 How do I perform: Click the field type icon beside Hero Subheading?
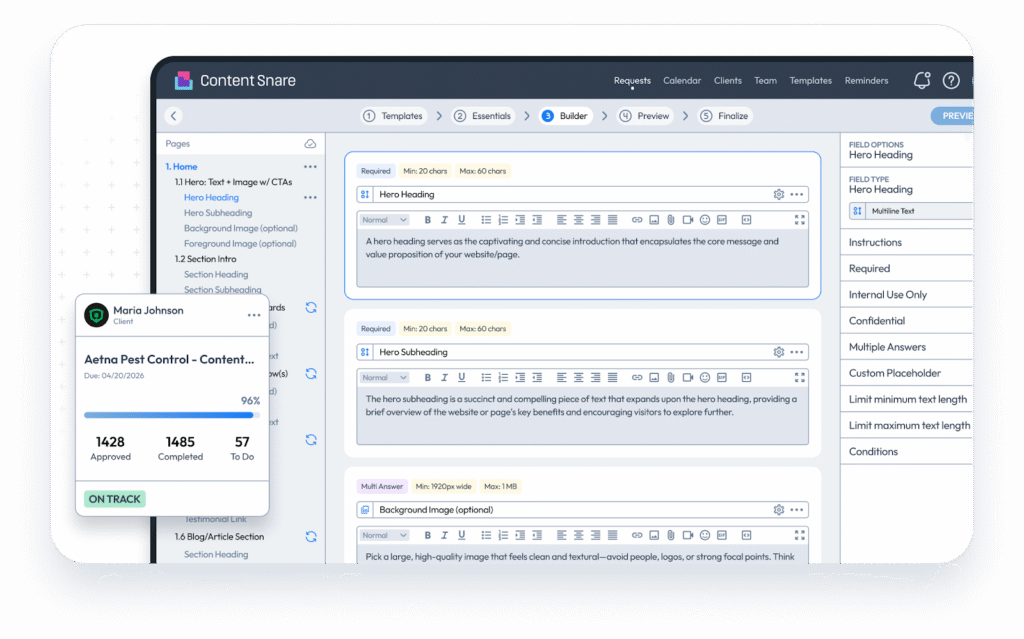pos(365,352)
